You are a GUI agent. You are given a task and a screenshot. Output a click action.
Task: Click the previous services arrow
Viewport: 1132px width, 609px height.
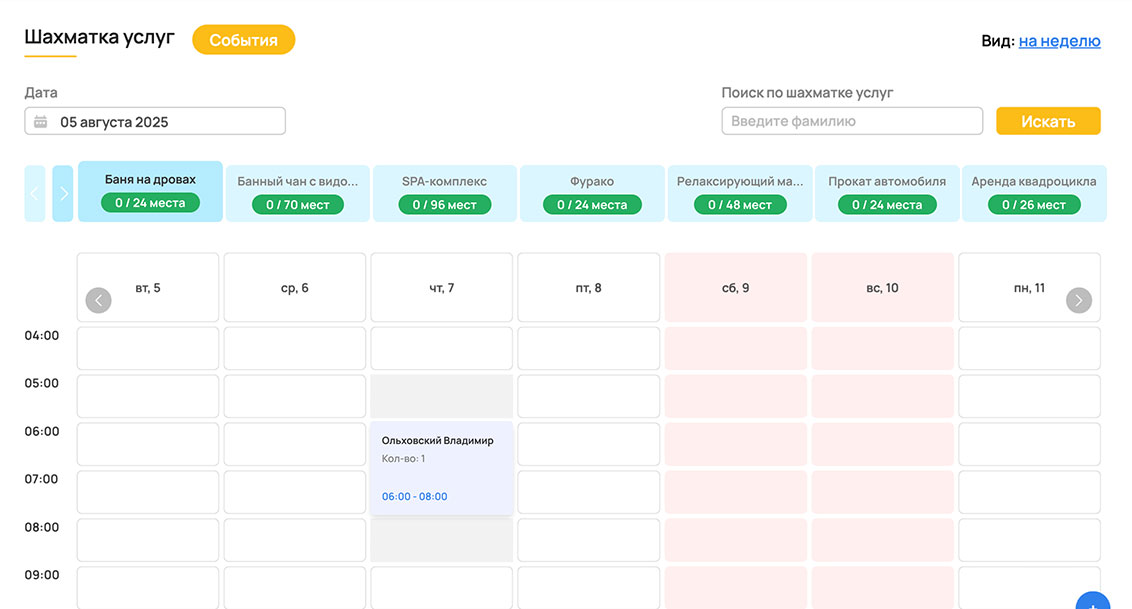35,193
